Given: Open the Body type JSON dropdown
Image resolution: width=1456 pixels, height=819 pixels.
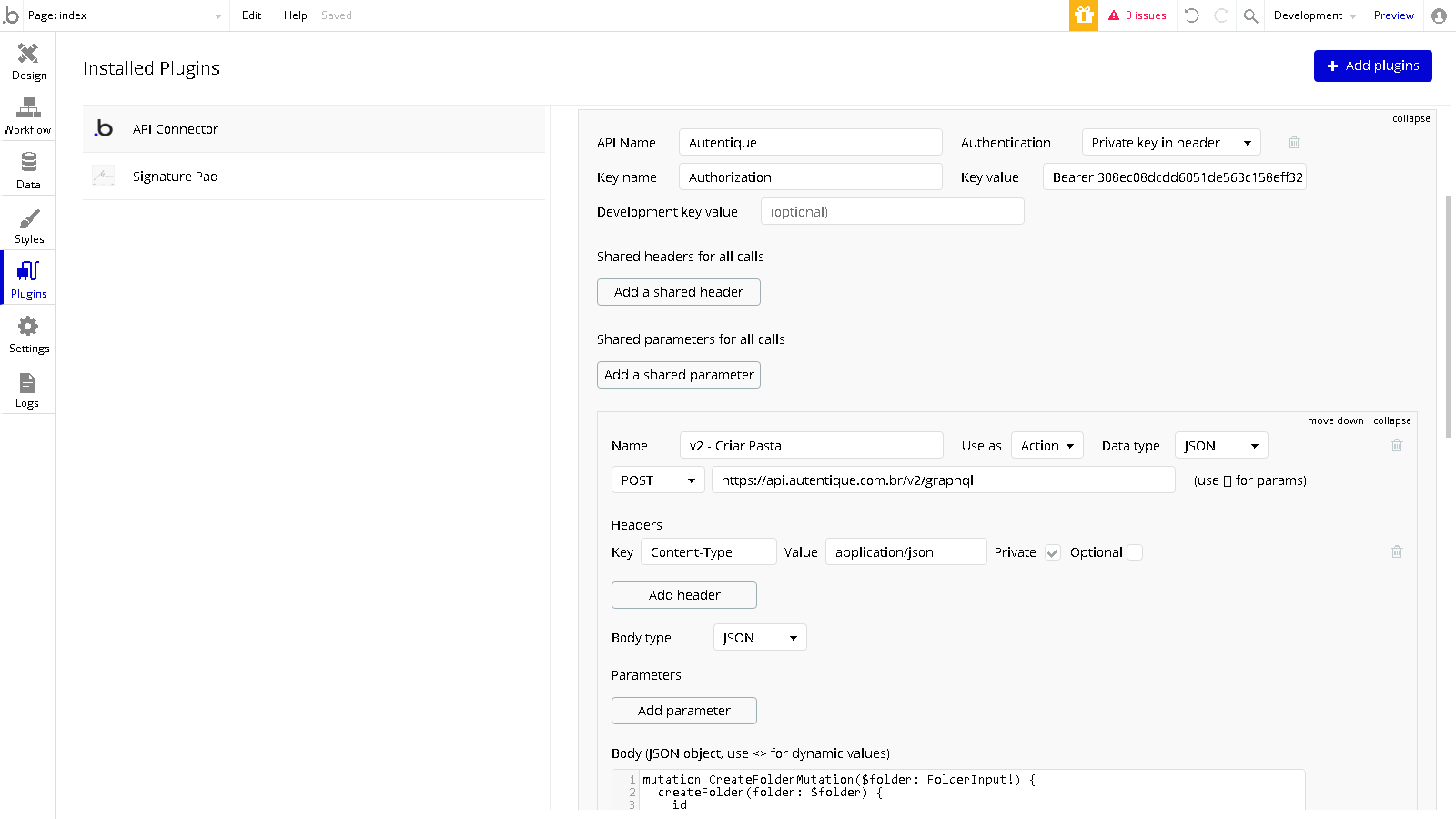Looking at the screenshot, I should coord(760,638).
